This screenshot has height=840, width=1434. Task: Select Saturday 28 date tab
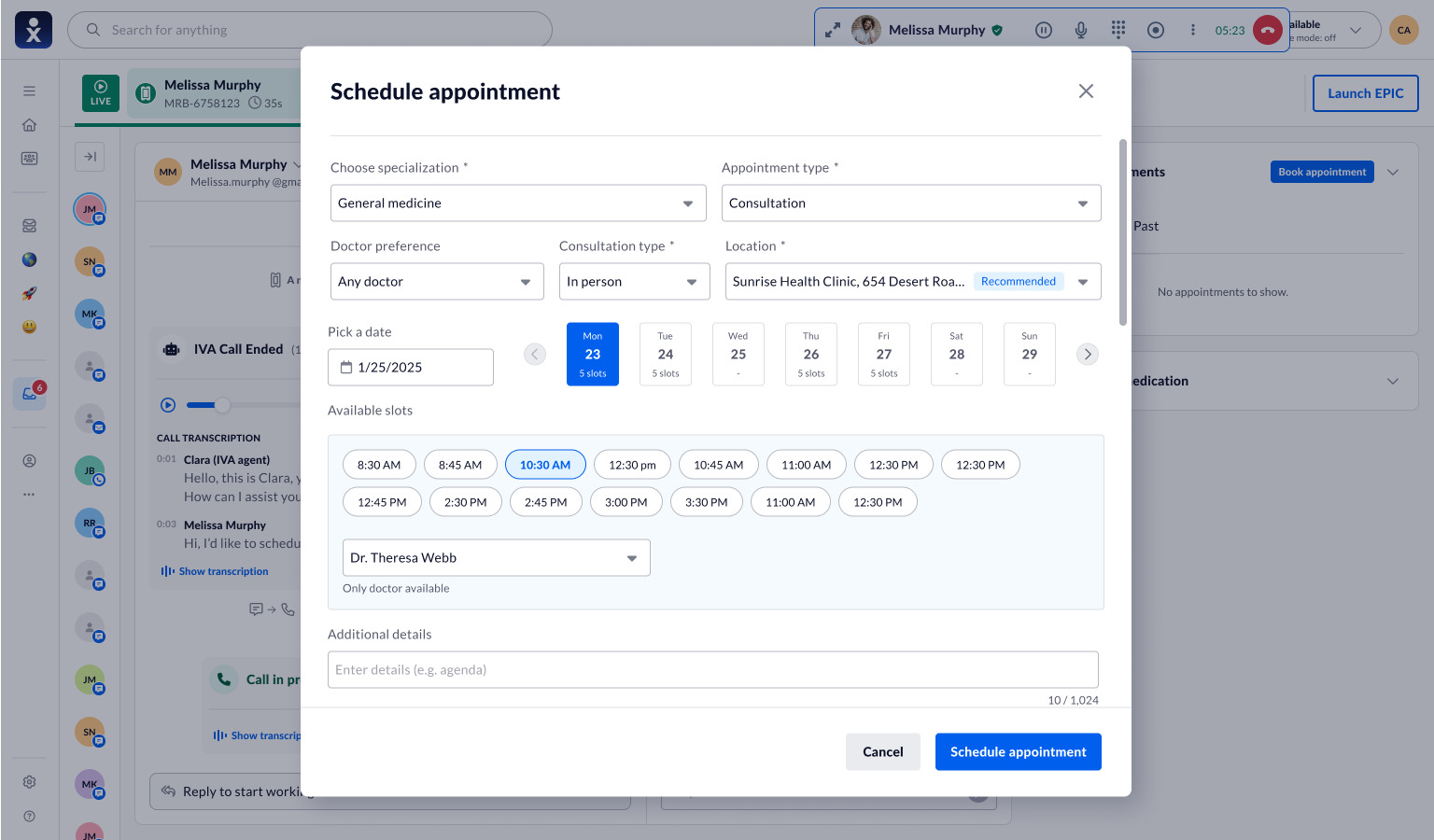[957, 355]
